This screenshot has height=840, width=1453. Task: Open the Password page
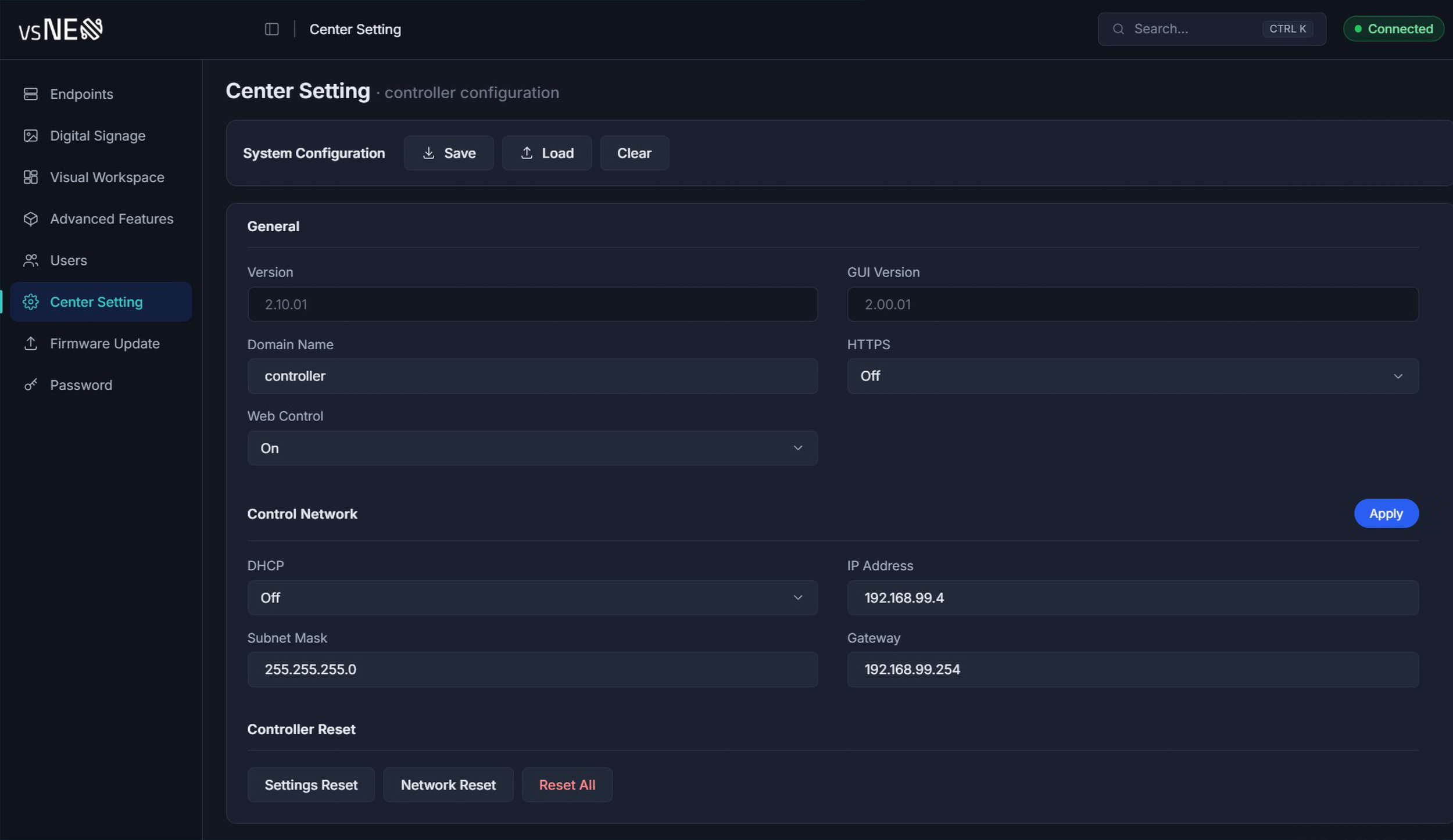coord(101,385)
